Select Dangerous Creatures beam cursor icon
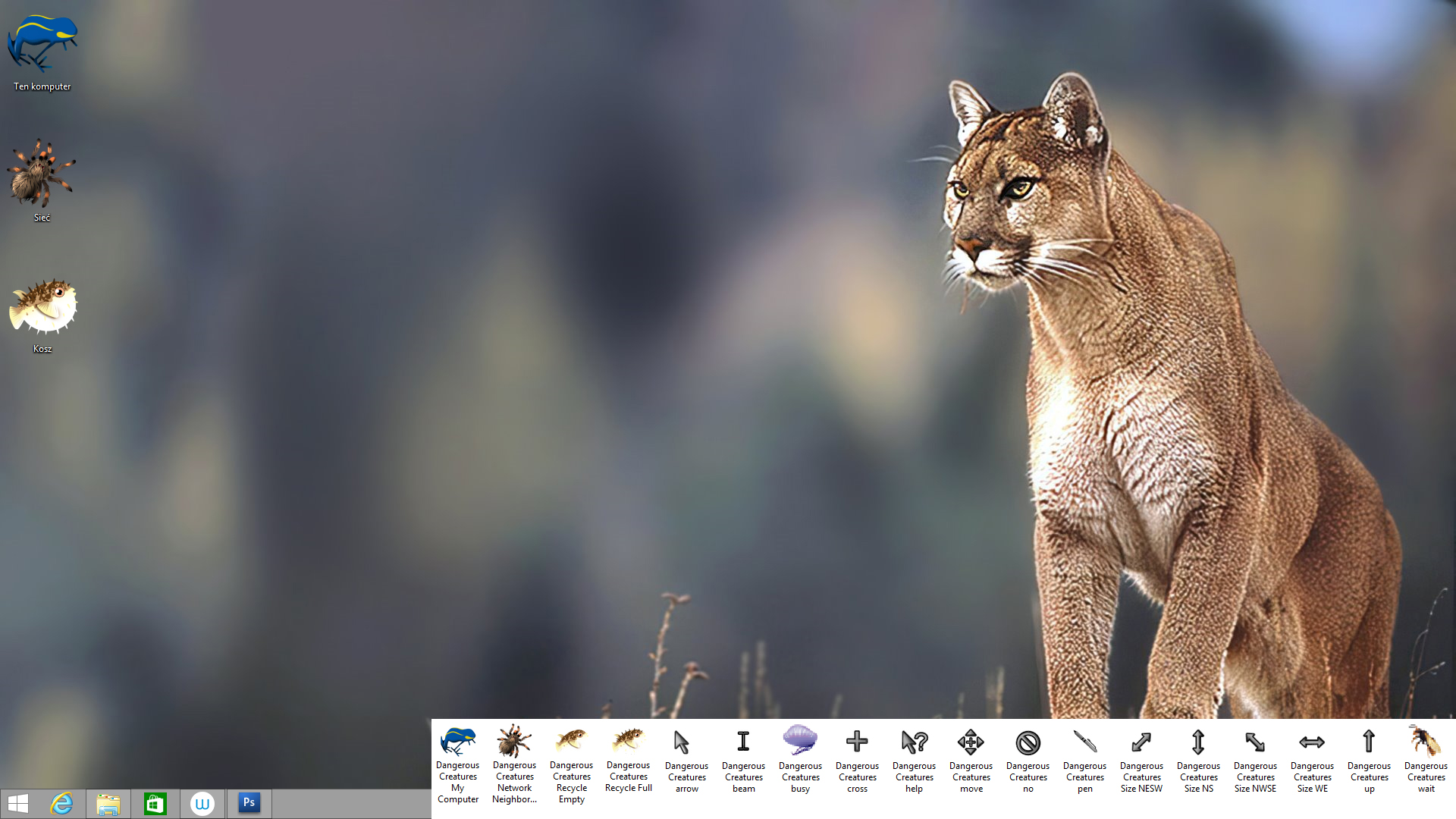The height and width of the screenshot is (819, 1456). [743, 742]
